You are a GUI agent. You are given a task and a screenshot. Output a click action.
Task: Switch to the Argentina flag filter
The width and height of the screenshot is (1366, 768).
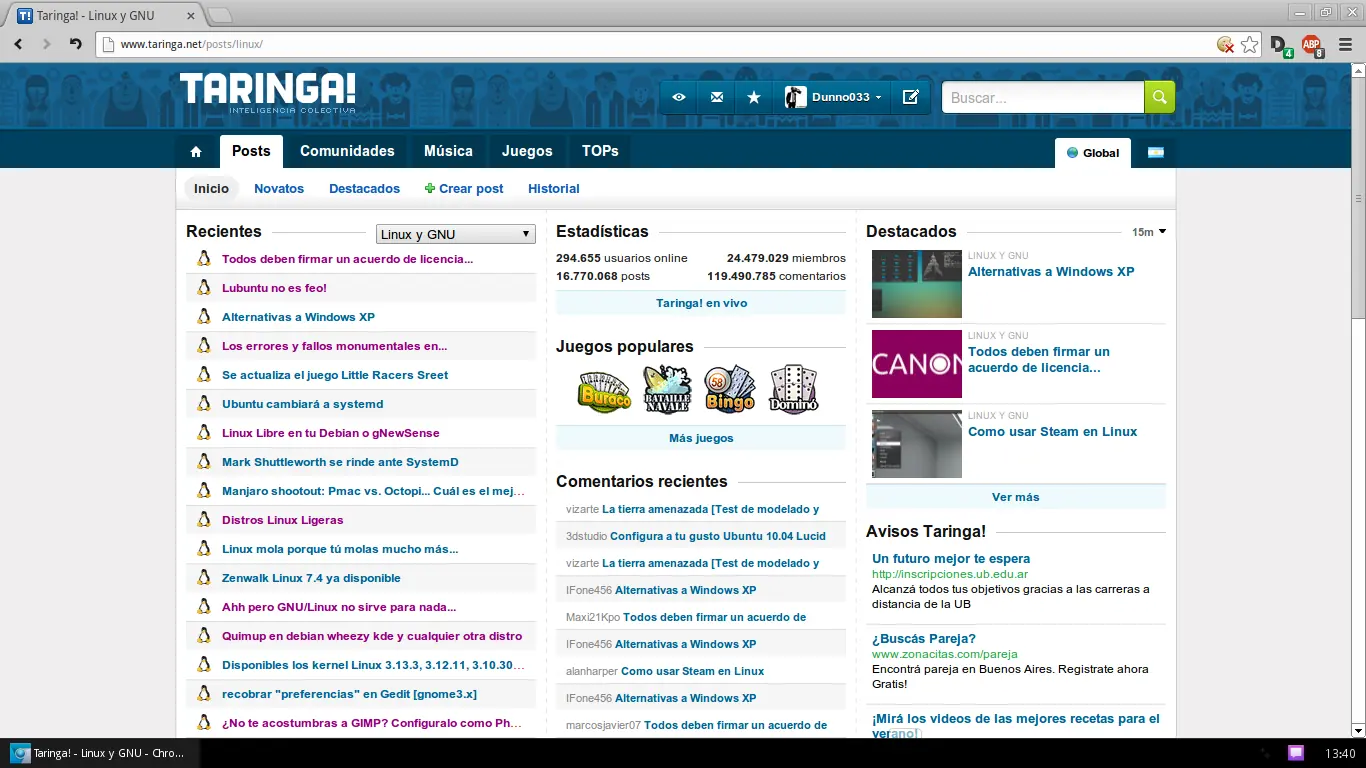1155,153
